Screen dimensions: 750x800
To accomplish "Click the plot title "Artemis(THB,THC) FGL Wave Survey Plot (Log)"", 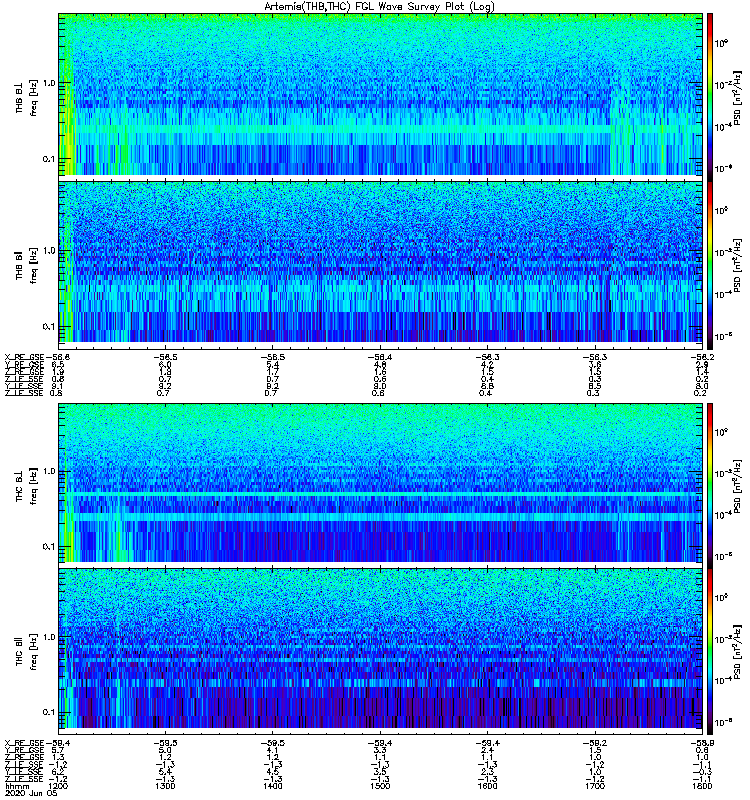I will tap(379, 7).
